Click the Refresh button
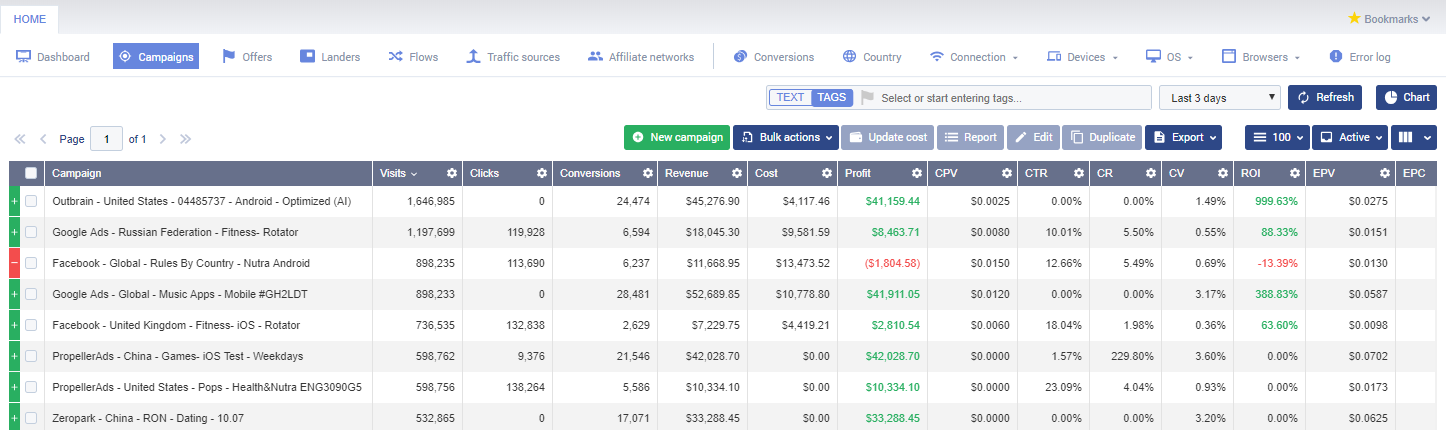Image resolution: width=1446 pixels, height=430 pixels. coord(1325,97)
